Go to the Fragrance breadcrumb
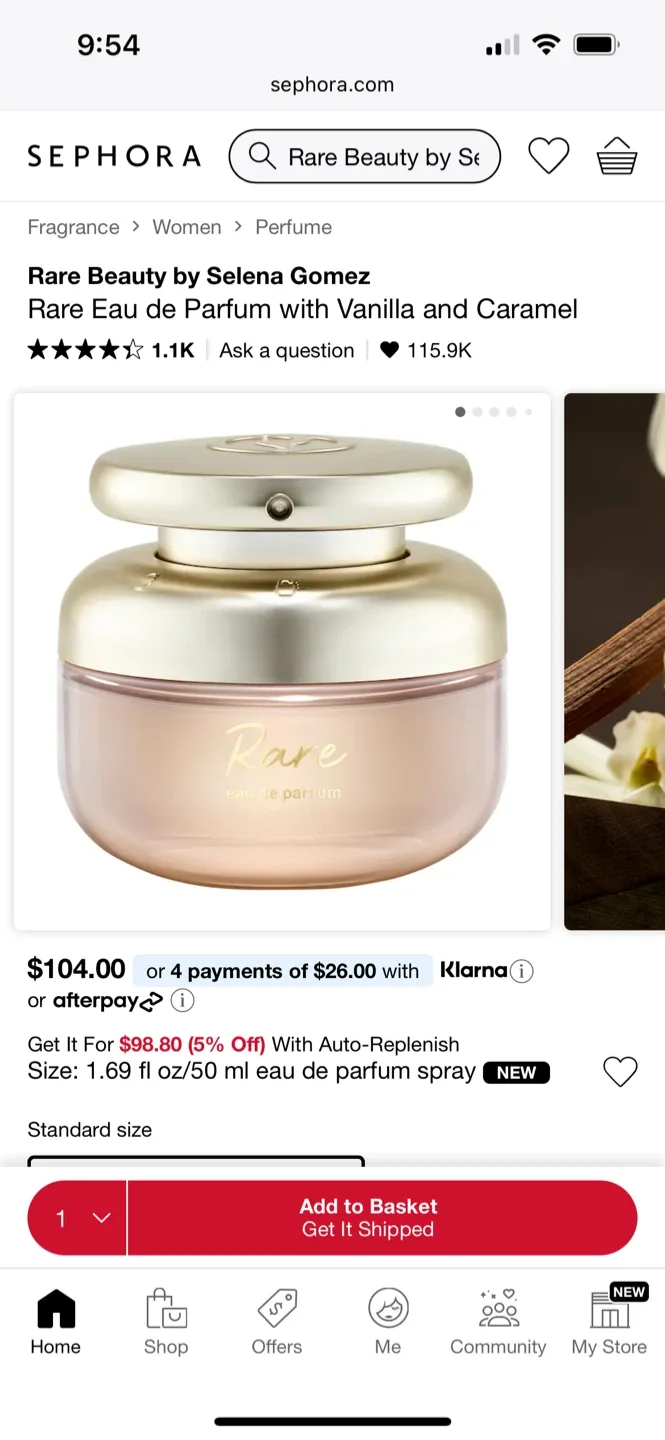The image size is (665, 1440). [73, 227]
